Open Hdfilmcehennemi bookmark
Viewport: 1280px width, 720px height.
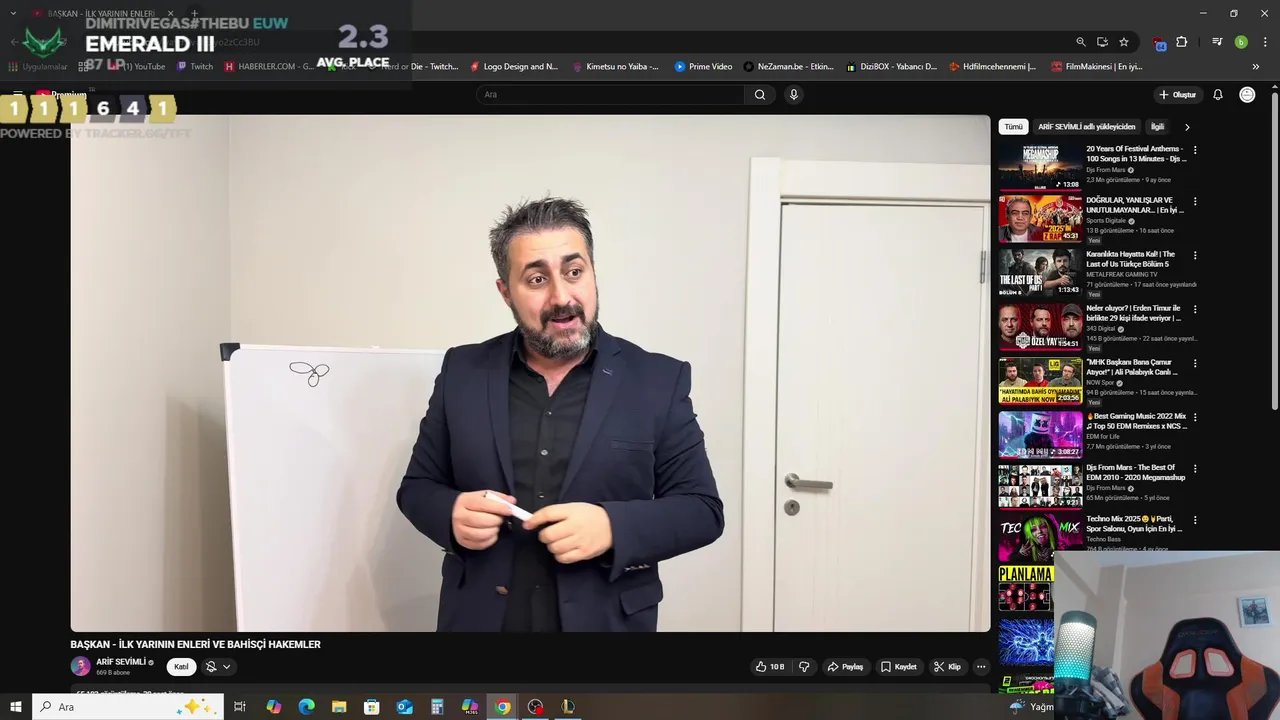coord(994,67)
